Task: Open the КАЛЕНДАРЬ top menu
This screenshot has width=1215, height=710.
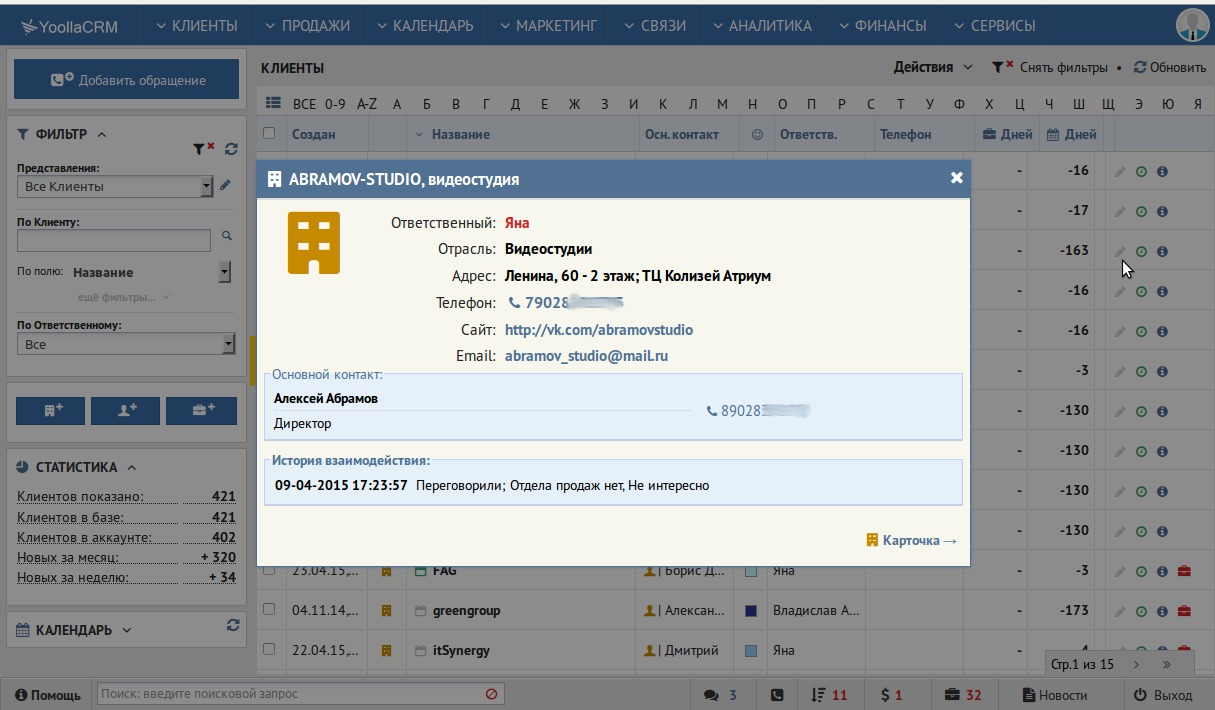Action: coord(425,26)
